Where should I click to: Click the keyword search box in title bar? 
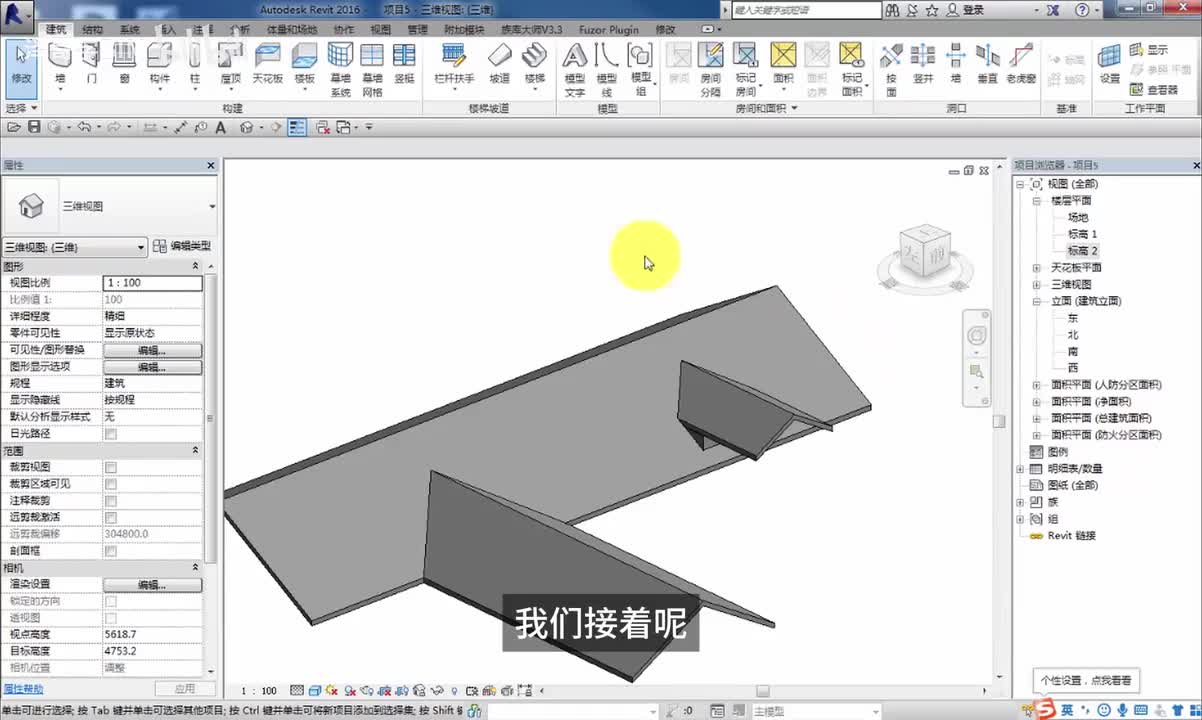pyautogui.click(x=806, y=9)
